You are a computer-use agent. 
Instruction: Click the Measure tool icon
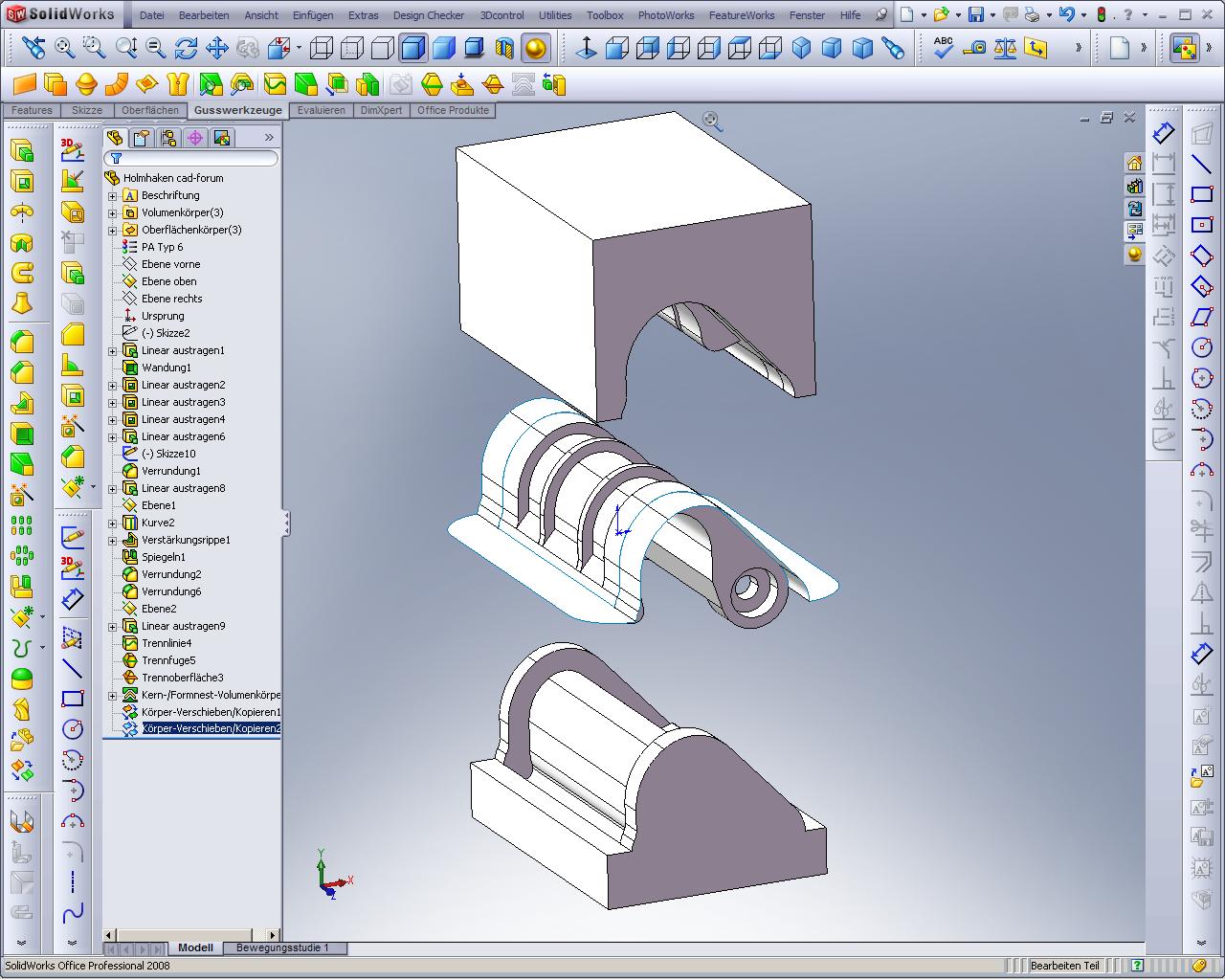click(x=974, y=48)
